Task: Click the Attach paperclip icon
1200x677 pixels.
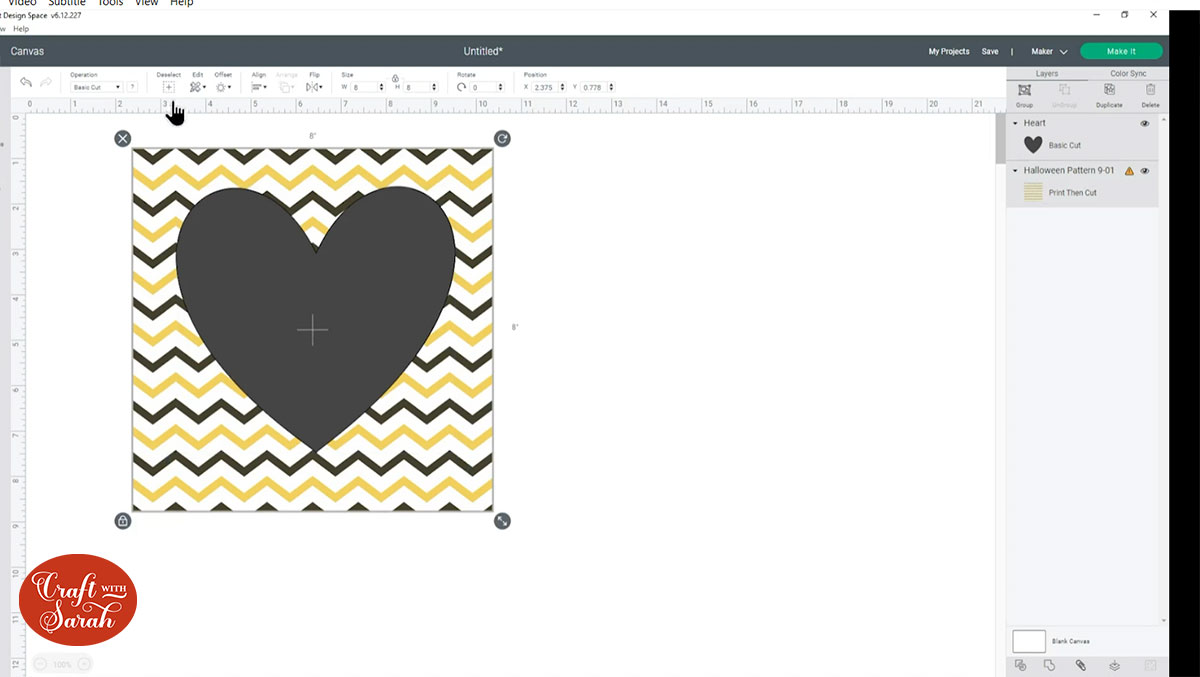Action: click(1081, 665)
